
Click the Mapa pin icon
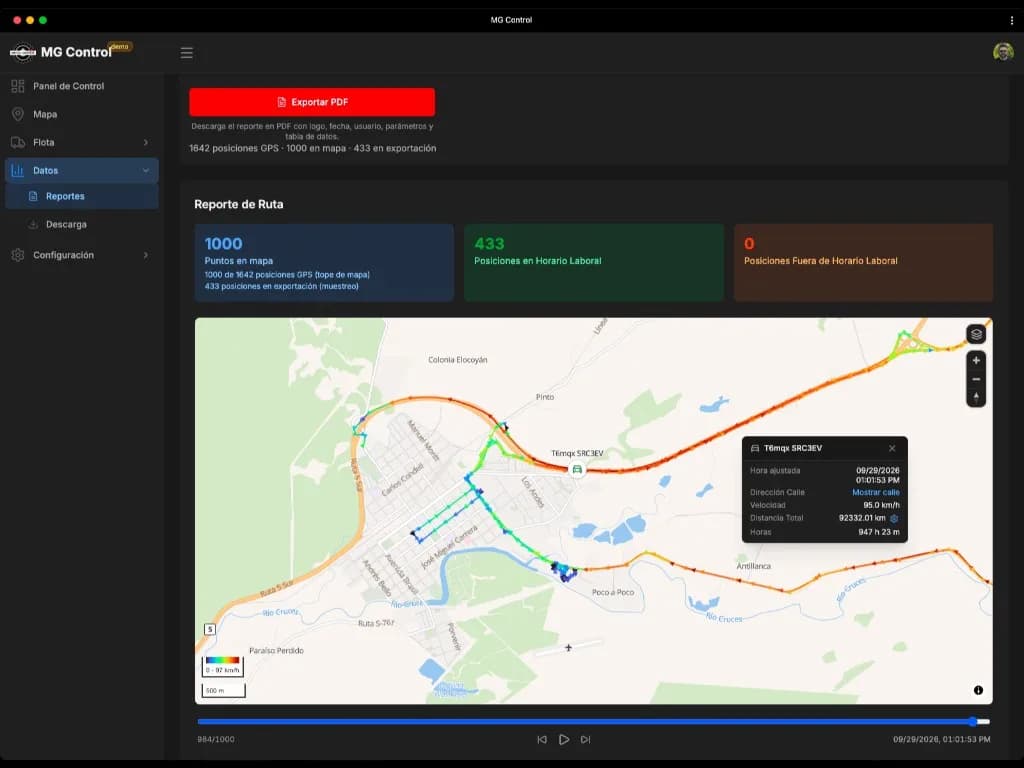click(x=18, y=114)
